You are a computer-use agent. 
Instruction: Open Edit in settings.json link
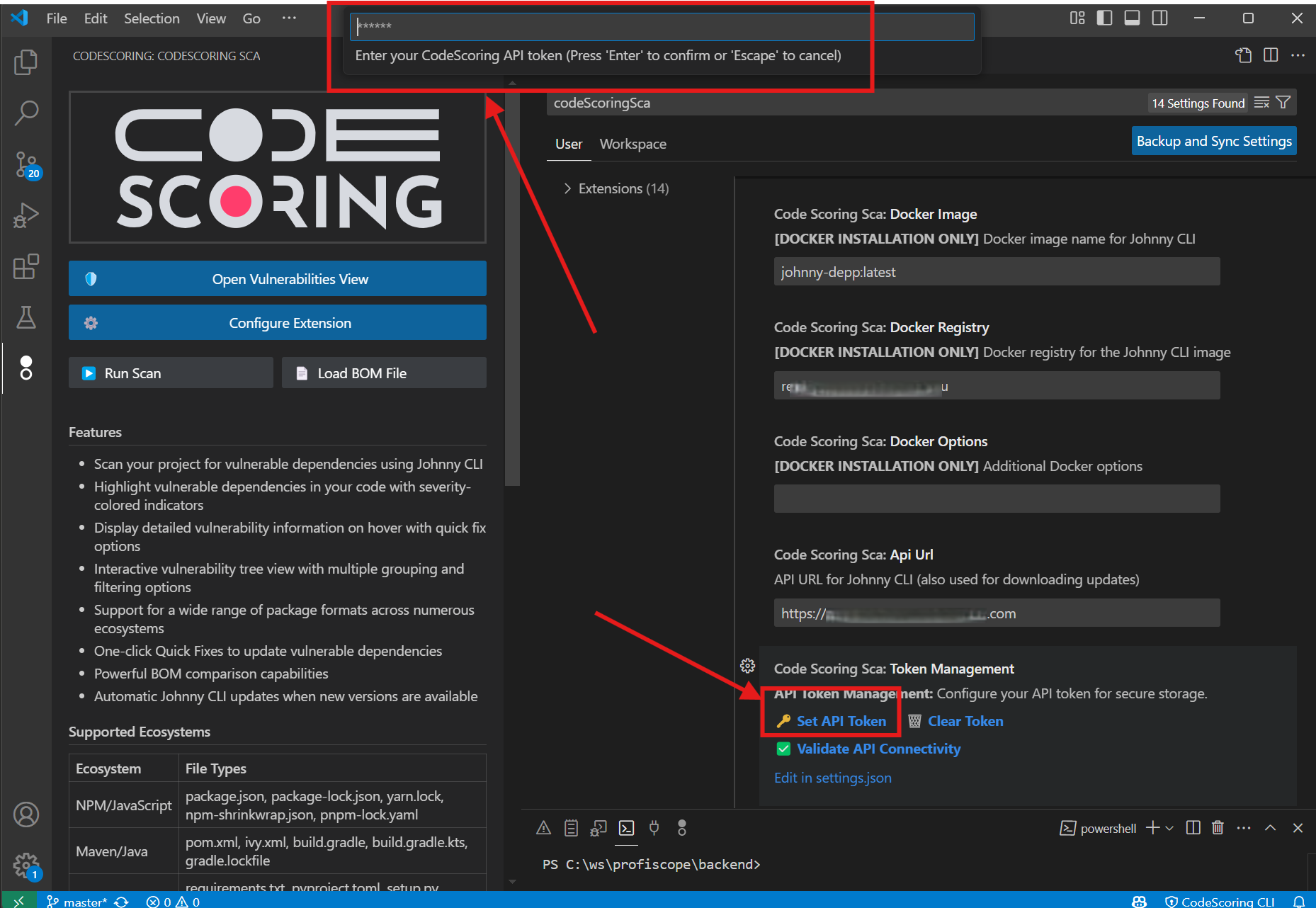[x=832, y=778]
